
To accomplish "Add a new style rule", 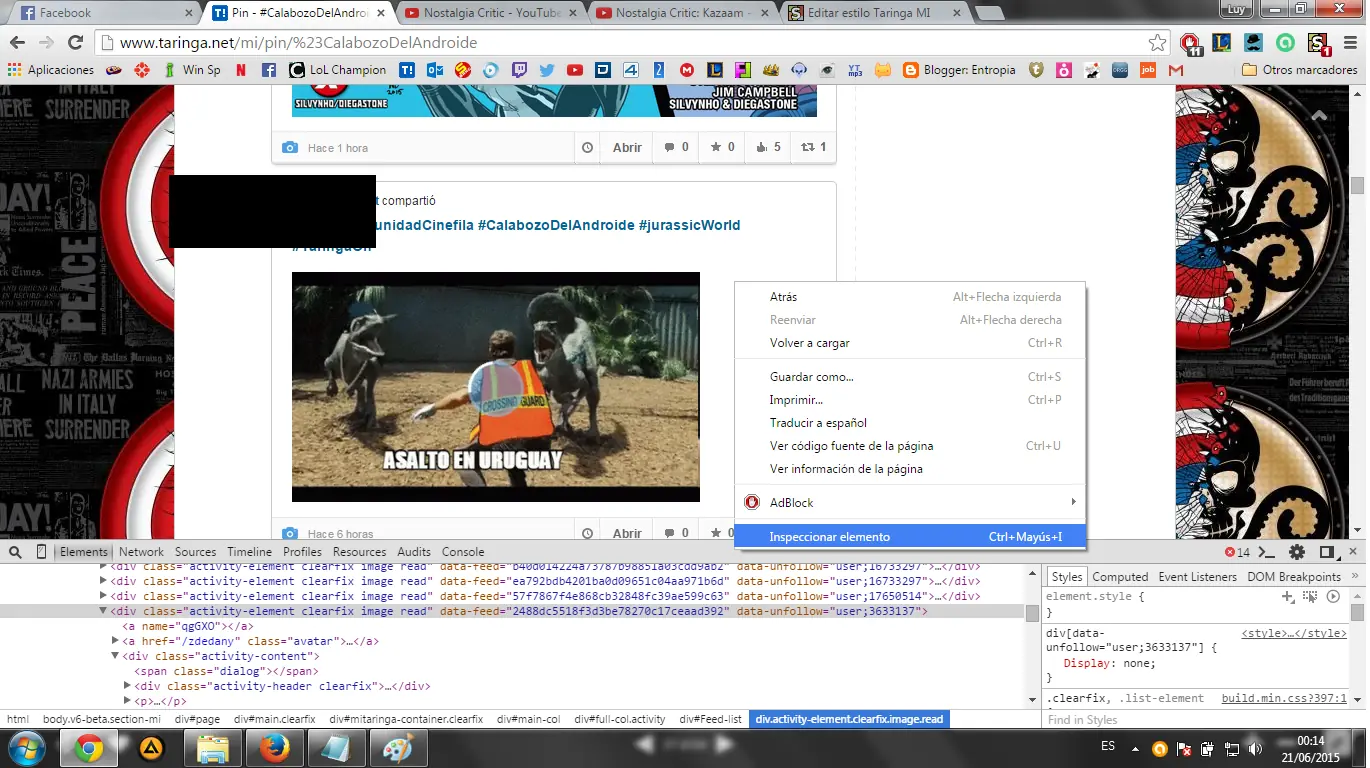I will [1288, 596].
